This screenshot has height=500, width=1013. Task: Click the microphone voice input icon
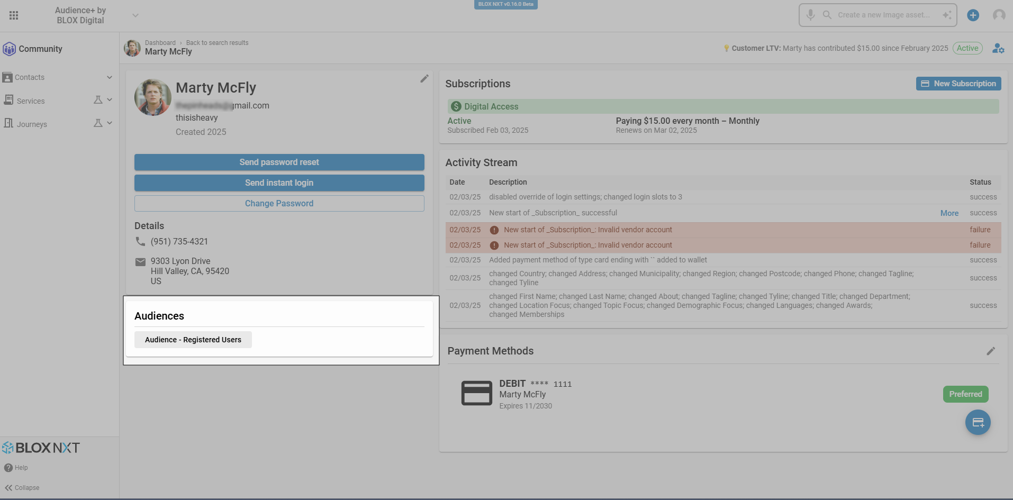pos(810,15)
